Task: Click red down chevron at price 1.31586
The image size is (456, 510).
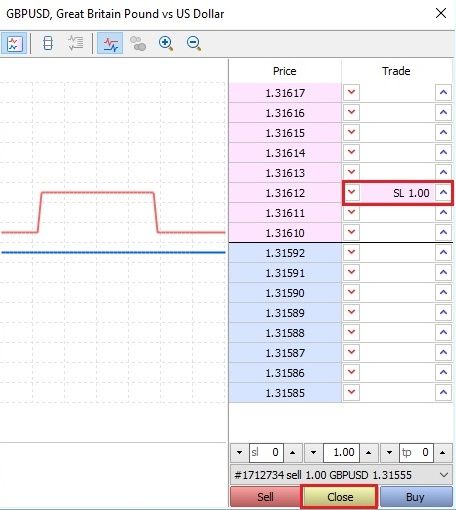Action: click(x=351, y=372)
